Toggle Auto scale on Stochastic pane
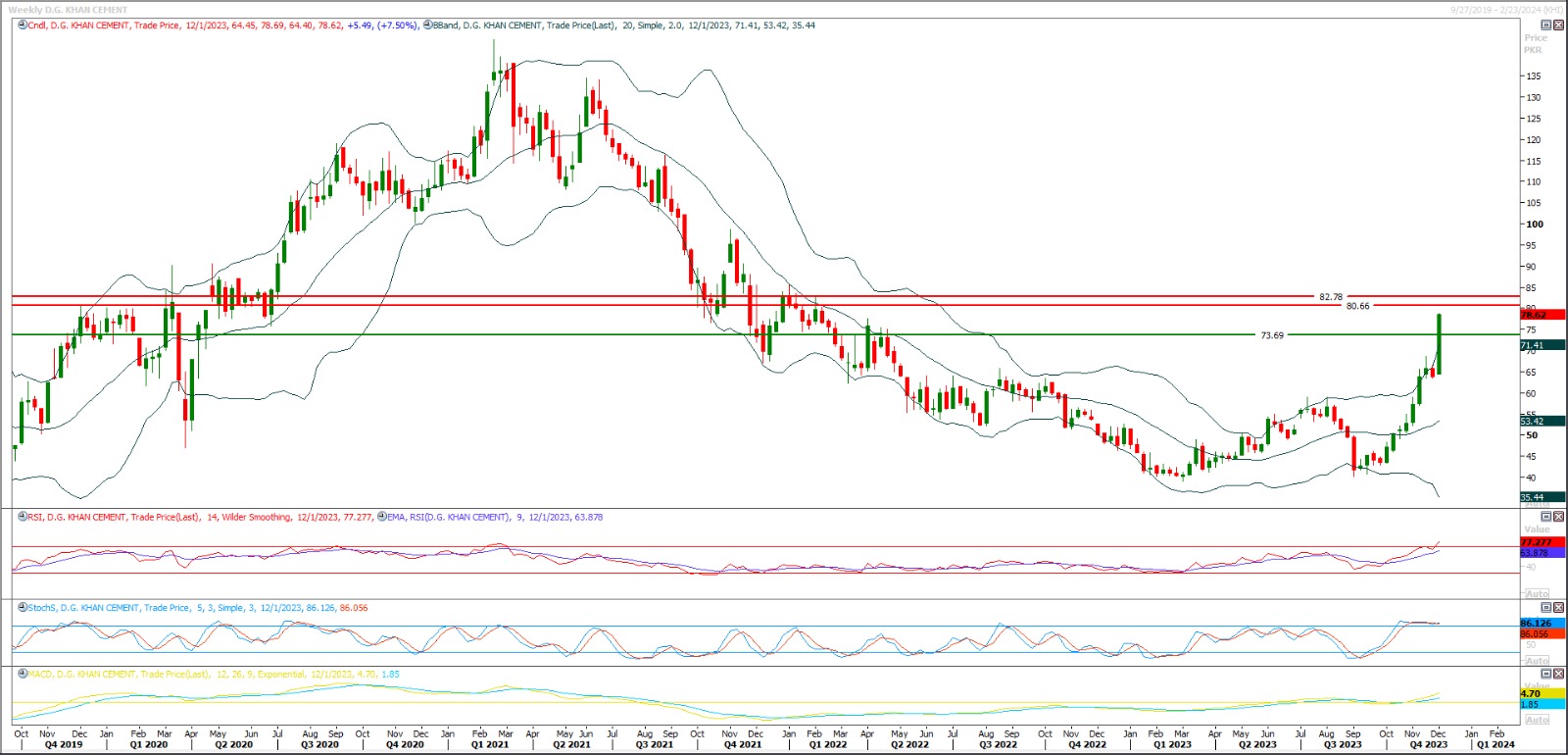 pyautogui.click(x=1537, y=661)
